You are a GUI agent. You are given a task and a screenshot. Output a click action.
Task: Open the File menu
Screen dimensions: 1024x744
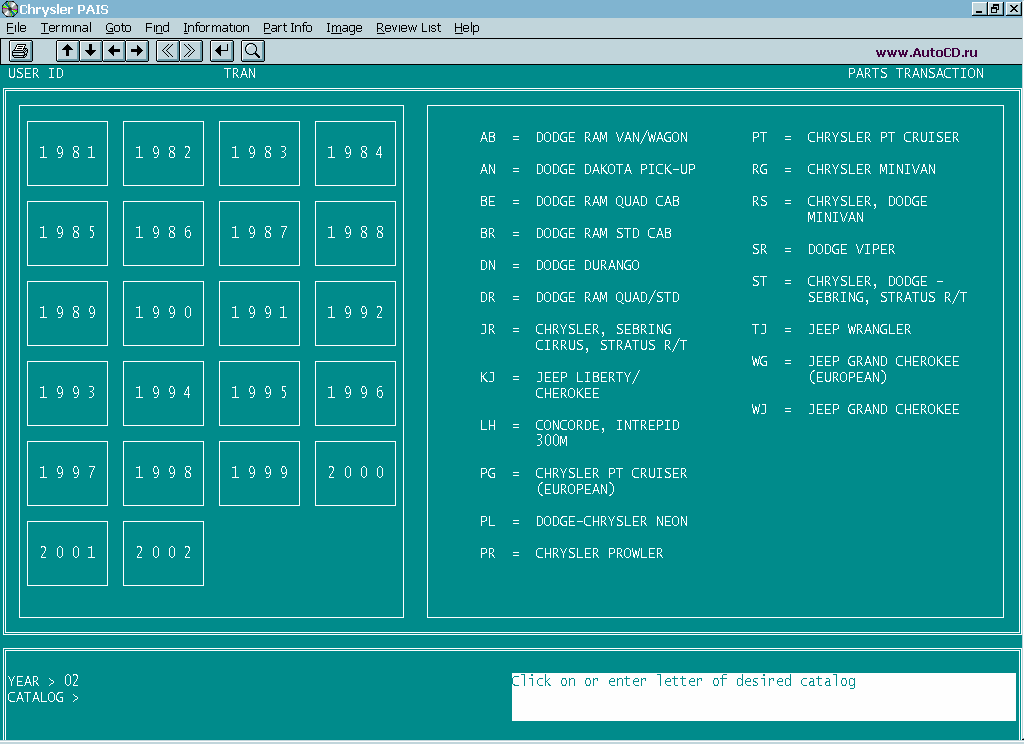pyautogui.click(x=16, y=27)
